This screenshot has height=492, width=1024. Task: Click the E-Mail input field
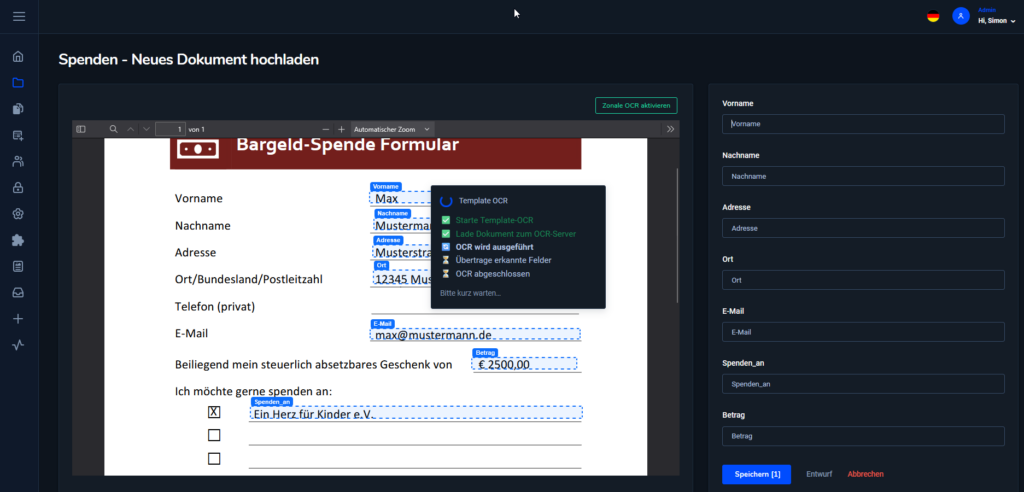point(863,332)
